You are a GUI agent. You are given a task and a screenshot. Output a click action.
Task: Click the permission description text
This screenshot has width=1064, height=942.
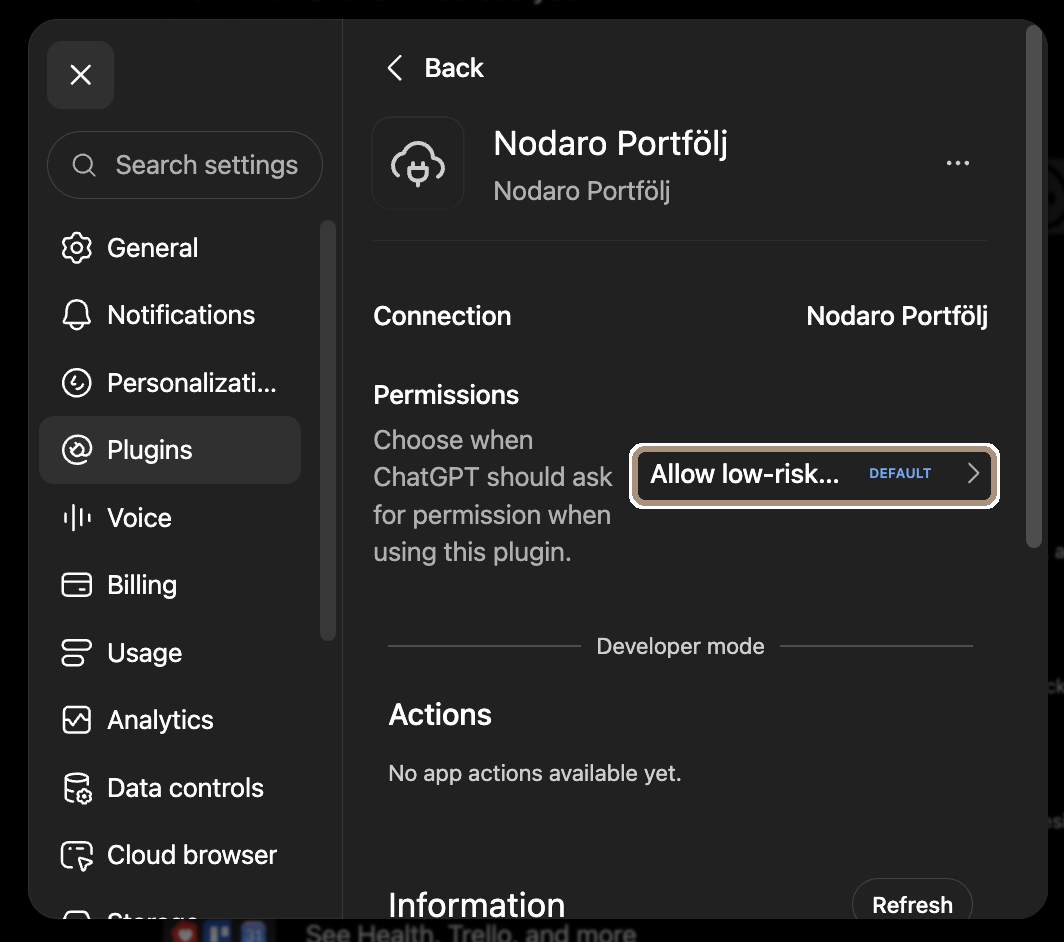[x=493, y=496]
